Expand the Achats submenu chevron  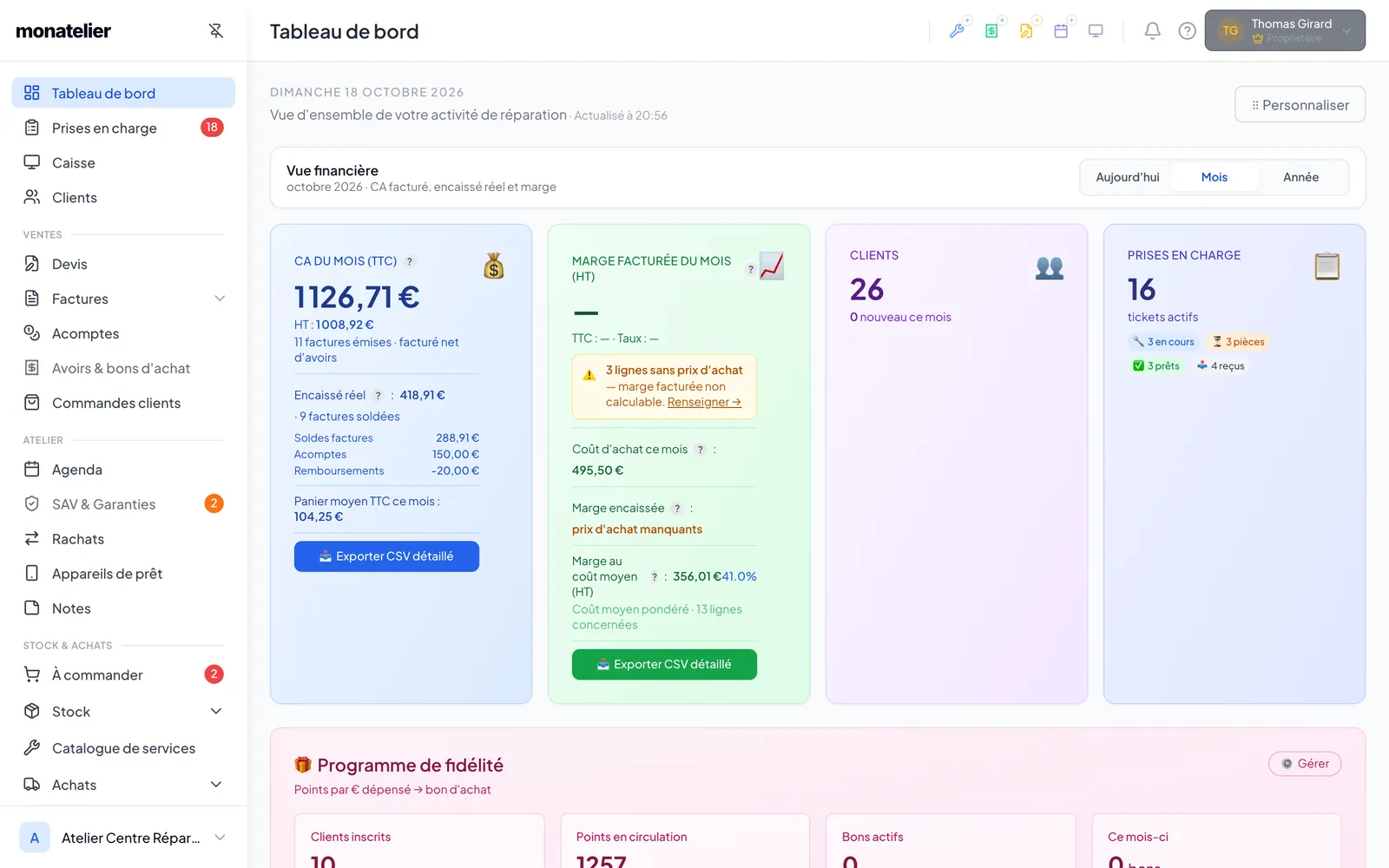coord(216,785)
